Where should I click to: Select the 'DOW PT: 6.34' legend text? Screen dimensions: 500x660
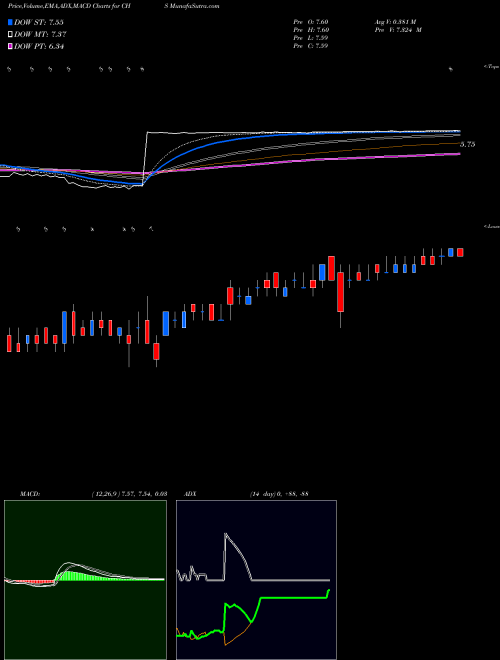(x=39, y=46)
